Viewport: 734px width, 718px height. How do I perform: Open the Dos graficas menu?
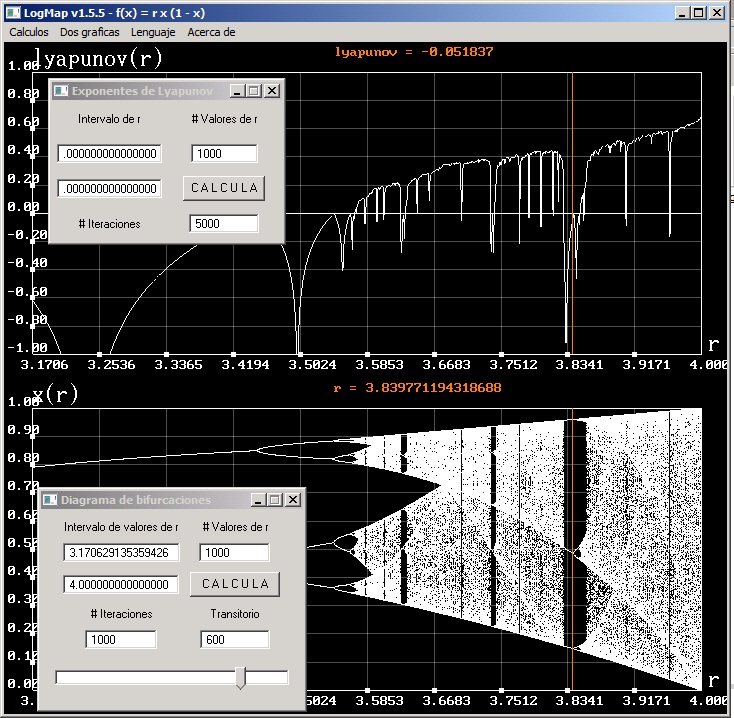click(90, 32)
